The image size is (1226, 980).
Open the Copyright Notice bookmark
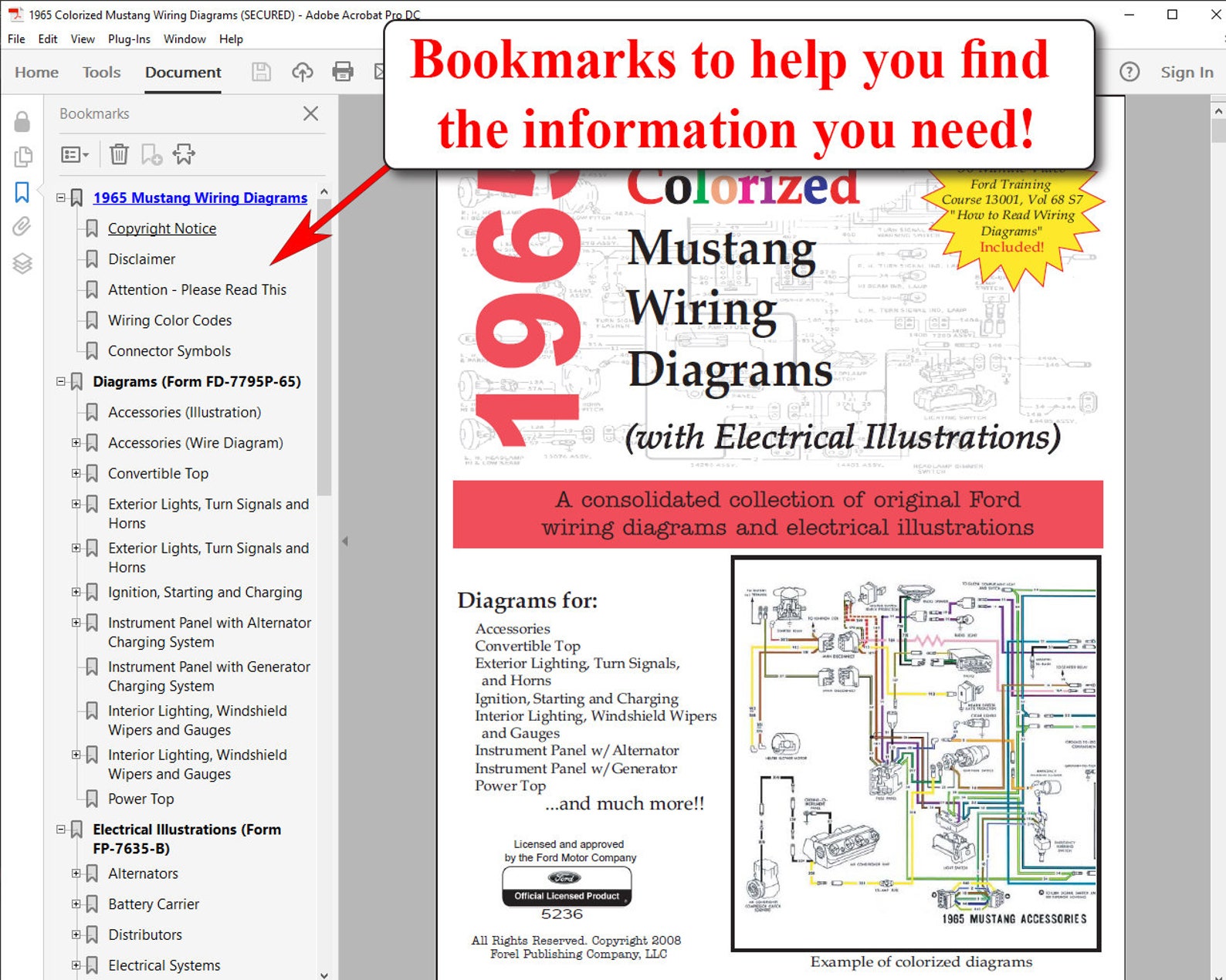pyautogui.click(x=162, y=228)
